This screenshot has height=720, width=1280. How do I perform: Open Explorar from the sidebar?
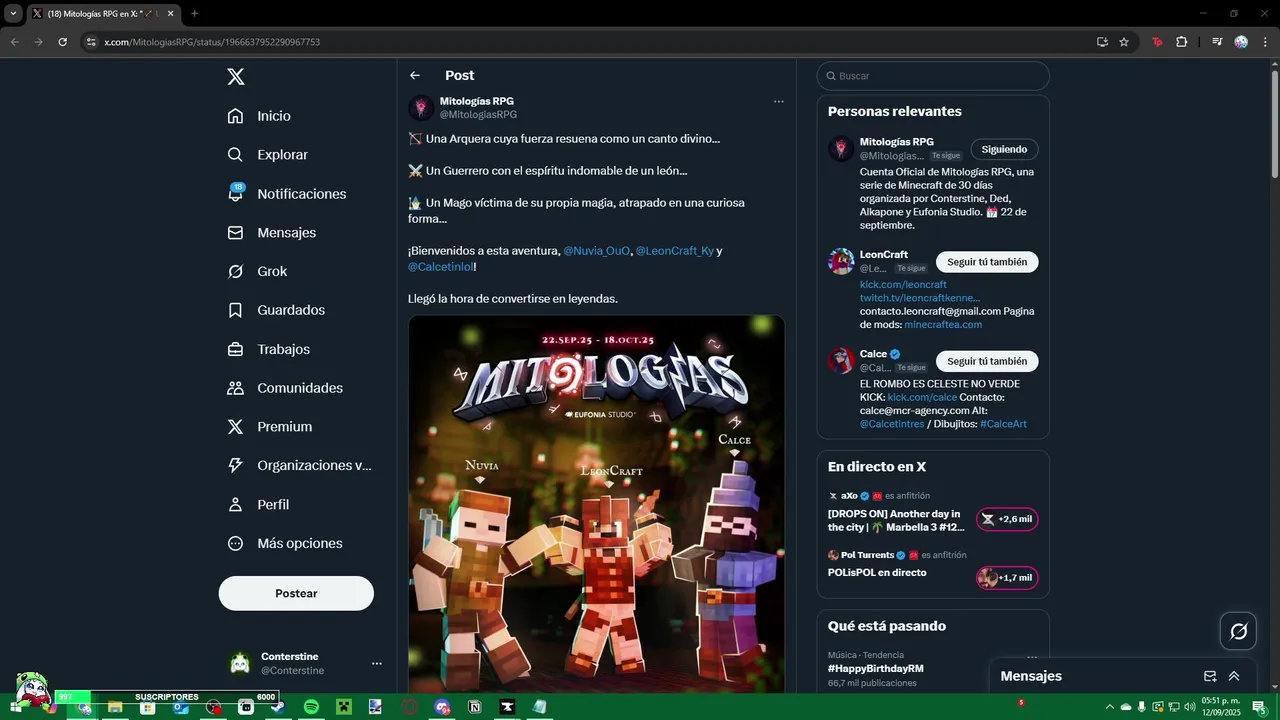[x=267, y=155]
